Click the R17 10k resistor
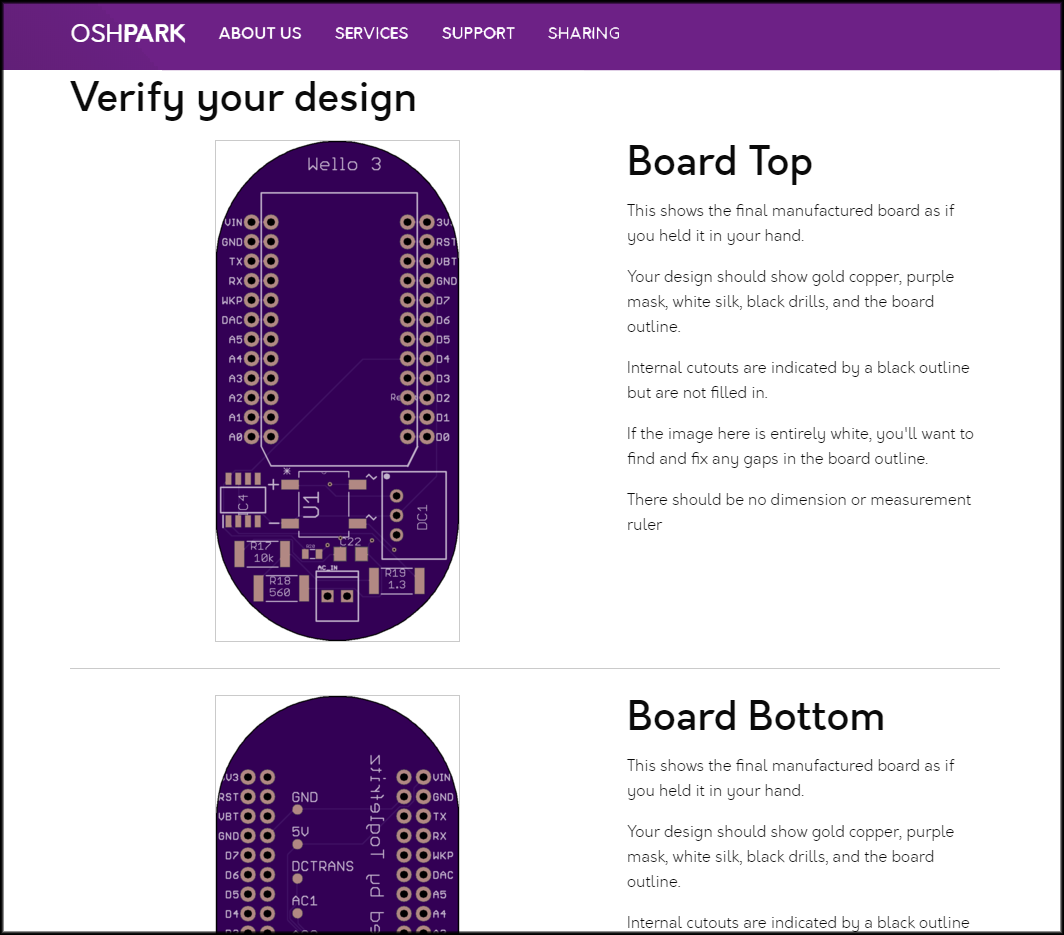The width and height of the screenshot is (1064, 935). (x=262, y=553)
